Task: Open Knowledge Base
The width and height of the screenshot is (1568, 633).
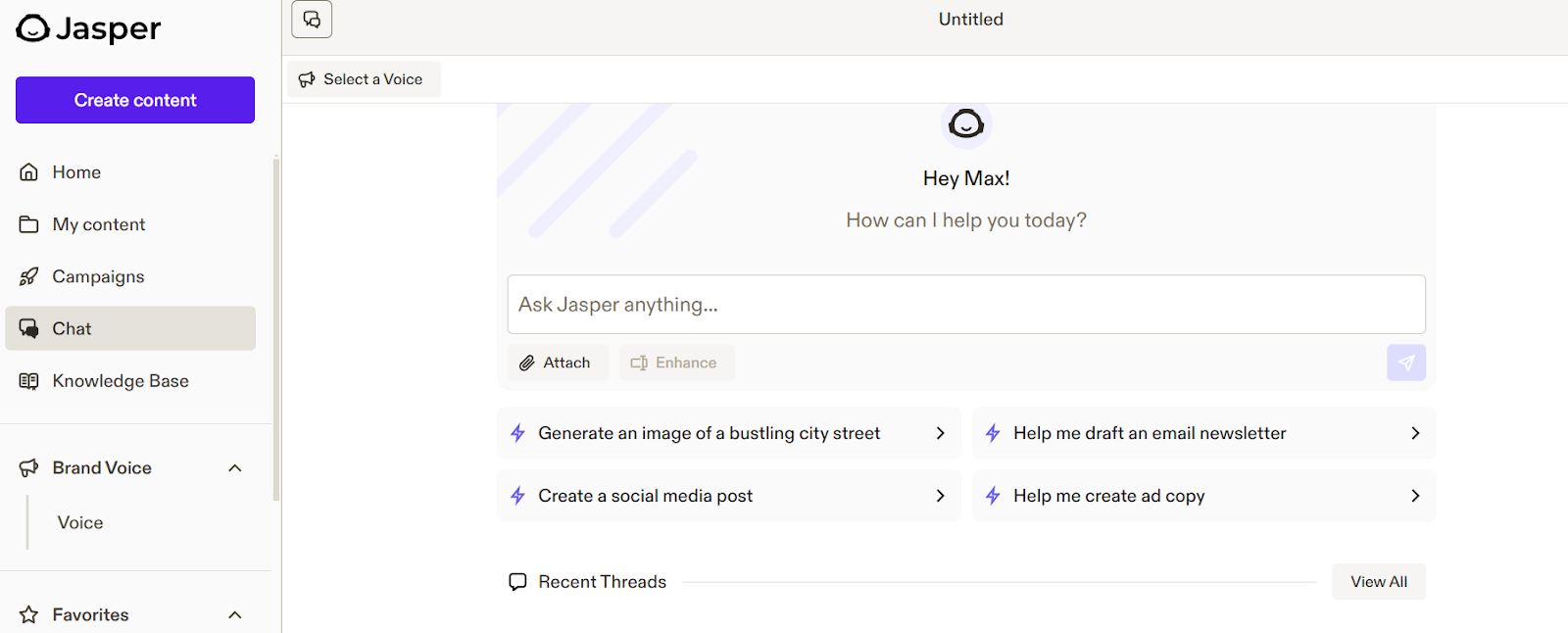Action: click(130, 381)
